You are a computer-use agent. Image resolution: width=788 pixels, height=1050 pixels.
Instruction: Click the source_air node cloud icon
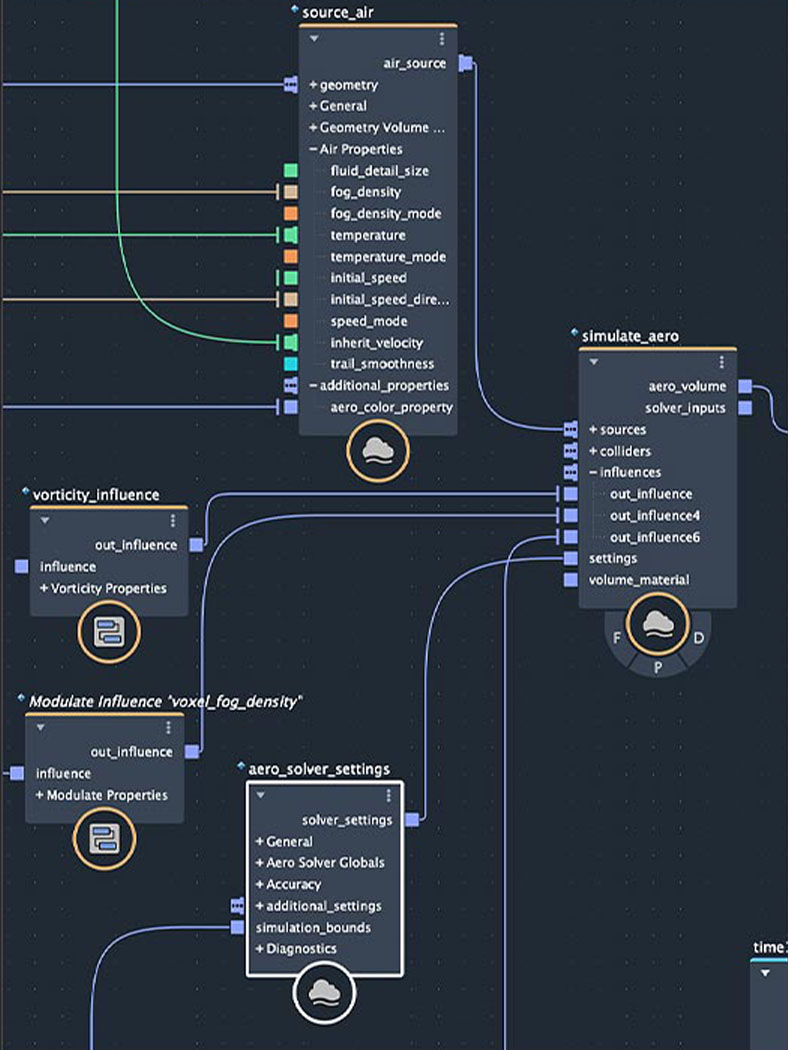[378, 451]
